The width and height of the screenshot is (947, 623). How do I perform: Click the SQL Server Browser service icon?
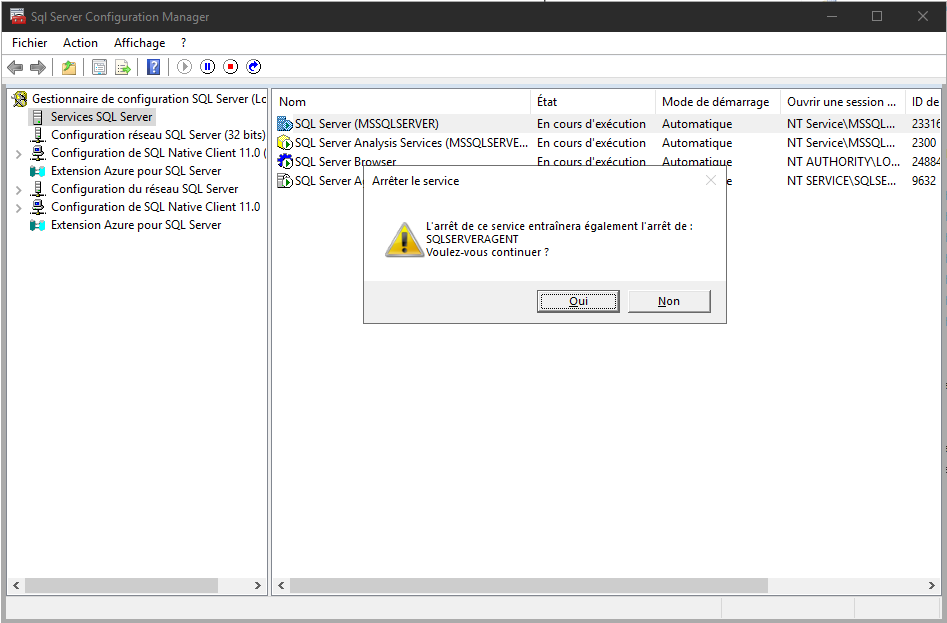[284, 162]
